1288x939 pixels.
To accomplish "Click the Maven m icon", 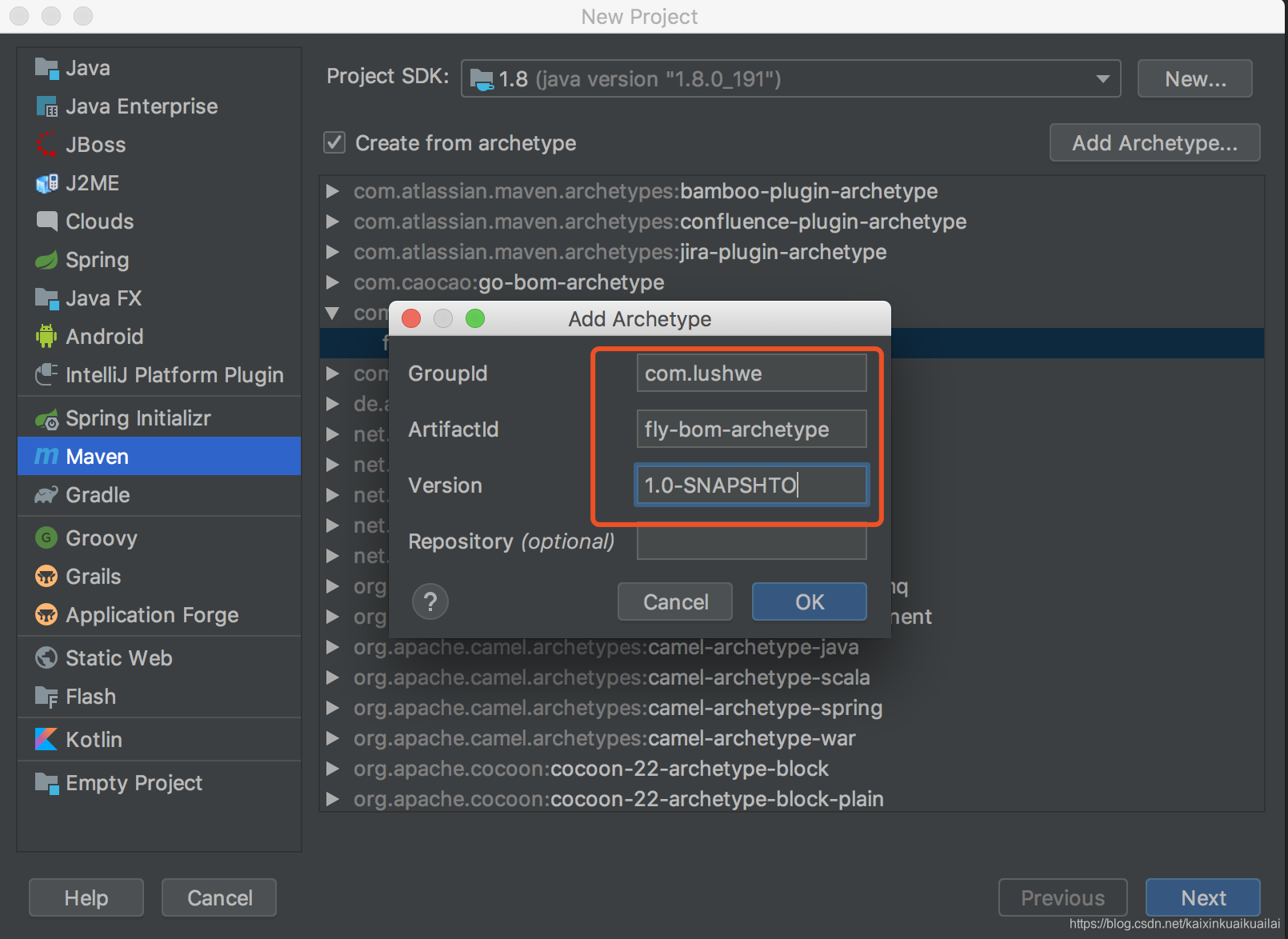I will [x=46, y=456].
